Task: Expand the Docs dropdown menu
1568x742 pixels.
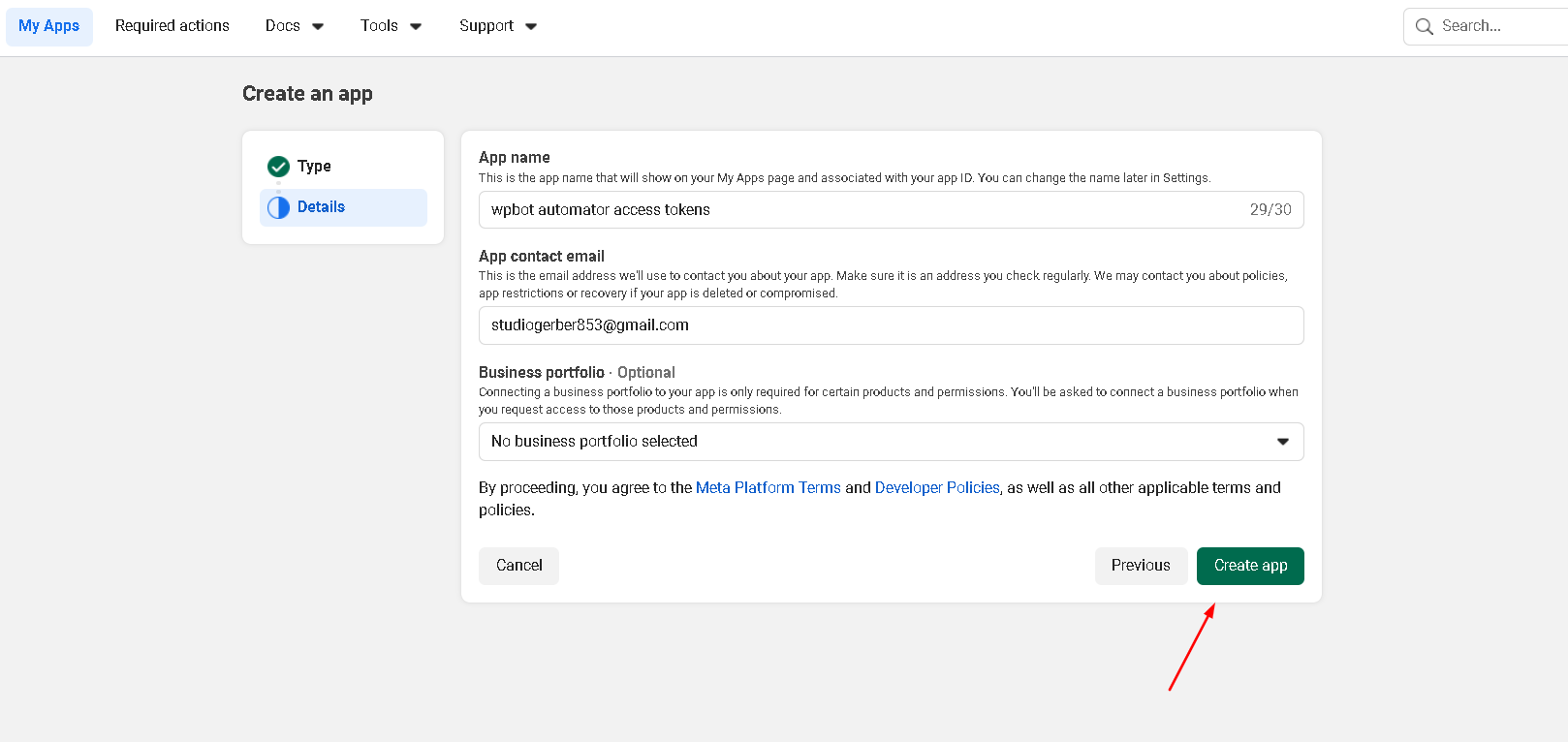Action: click(x=295, y=26)
